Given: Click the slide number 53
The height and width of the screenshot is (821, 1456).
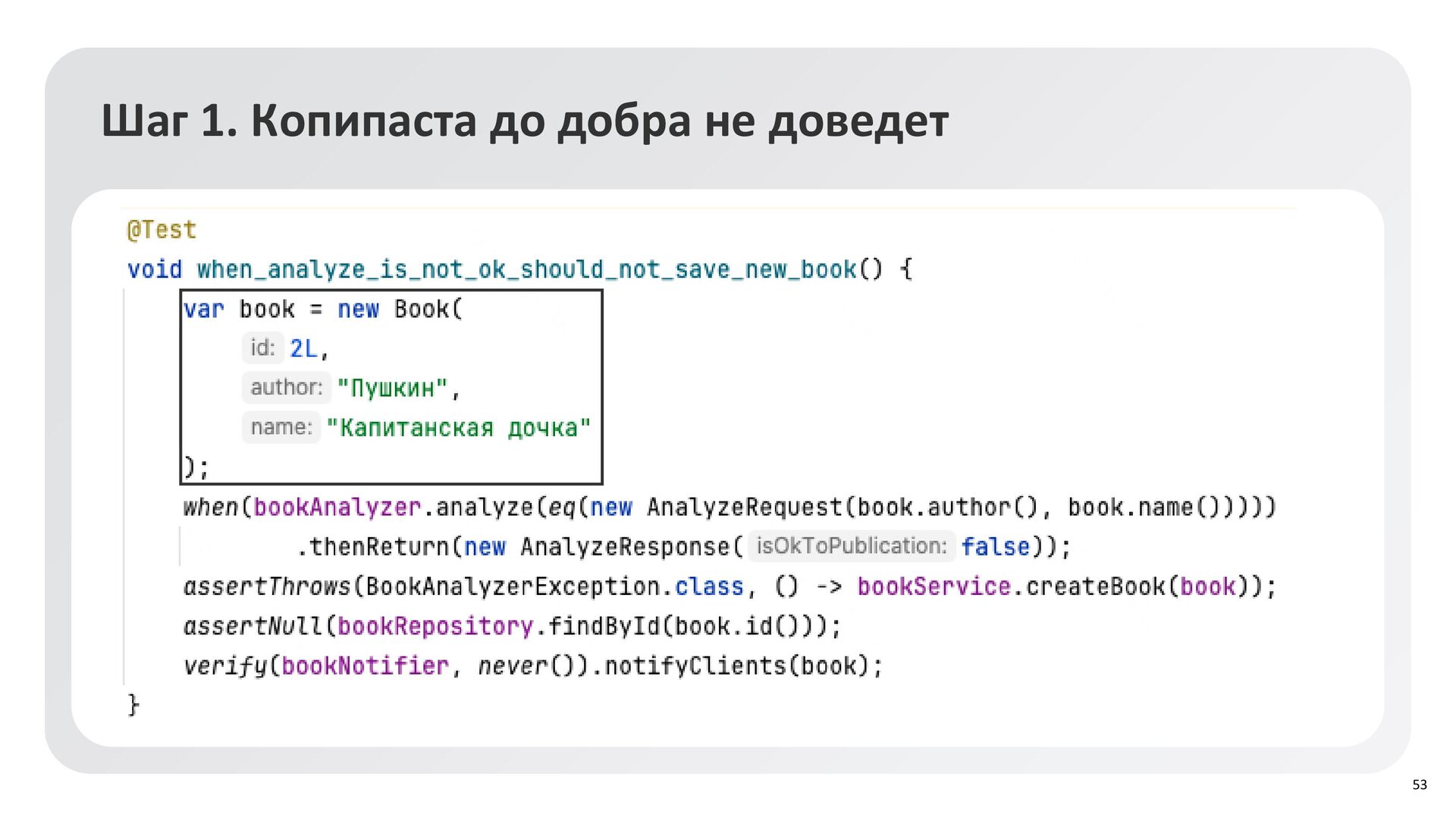Looking at the screenshot, I should [1419, 785].
